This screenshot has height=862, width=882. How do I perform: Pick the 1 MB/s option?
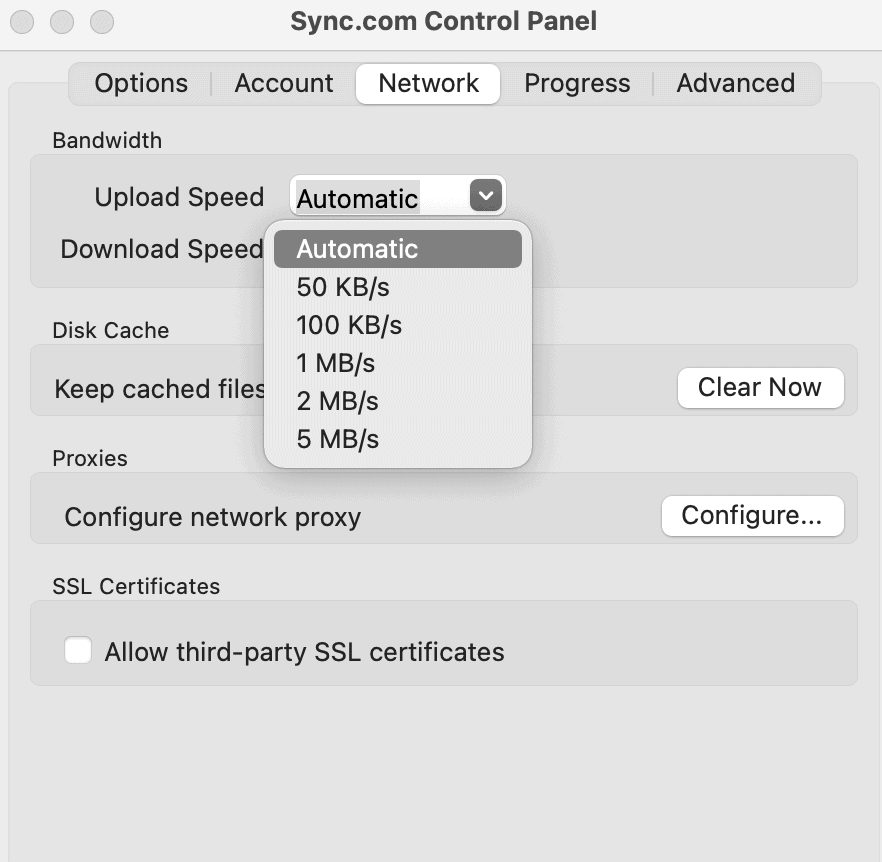[398, 363]
